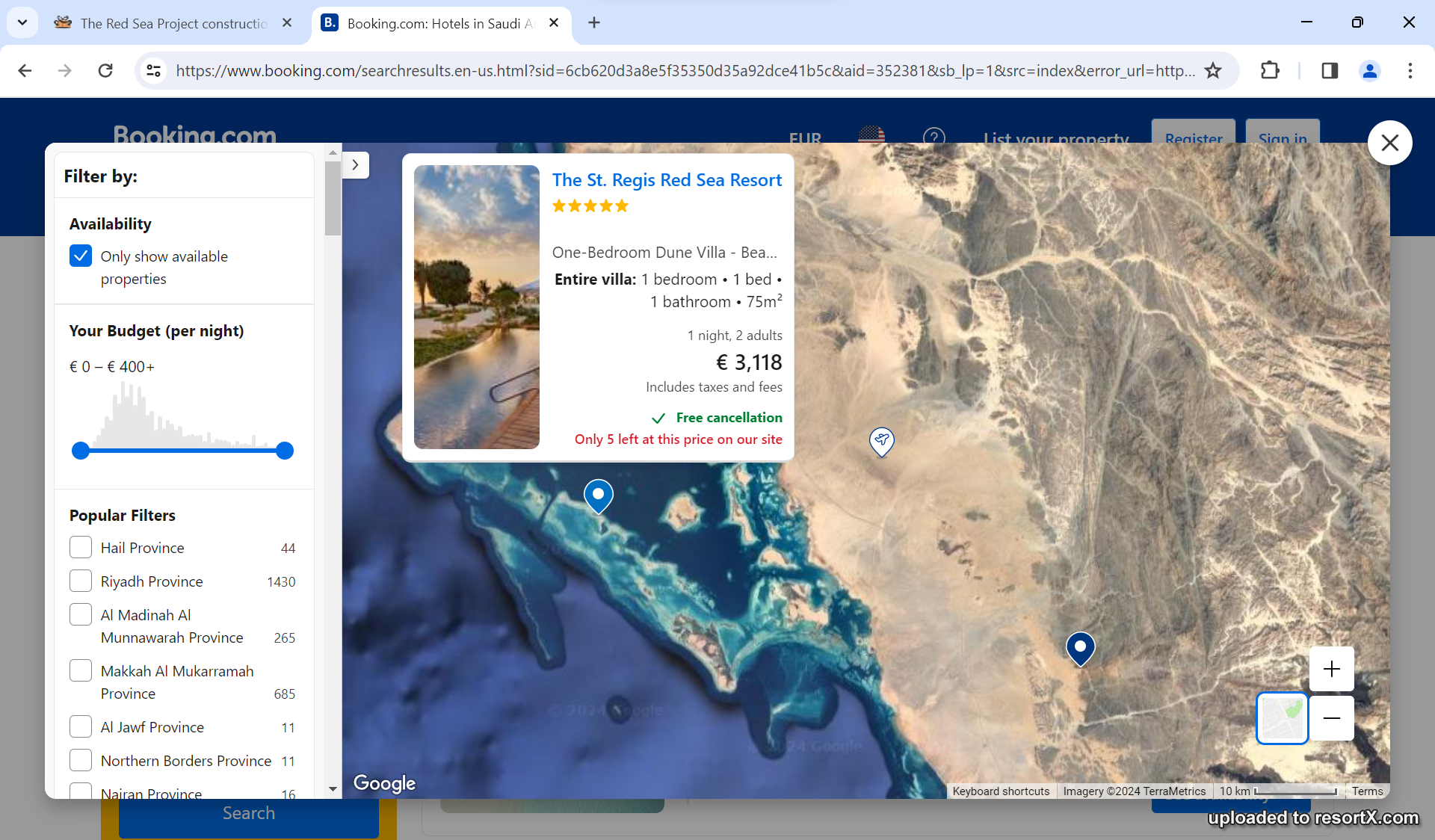Toggle the browser side panel

pyautogui.click(x=1330, y=70)
